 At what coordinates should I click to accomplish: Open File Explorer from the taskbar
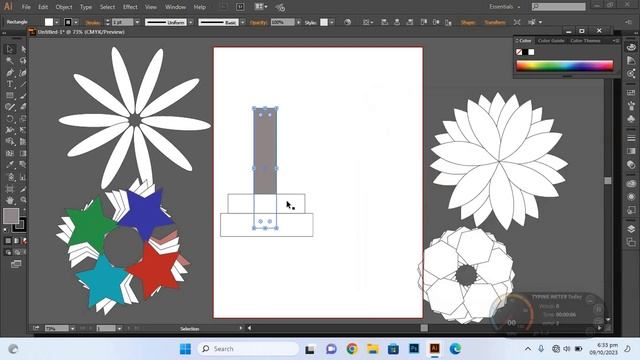(x=373, y=349)
